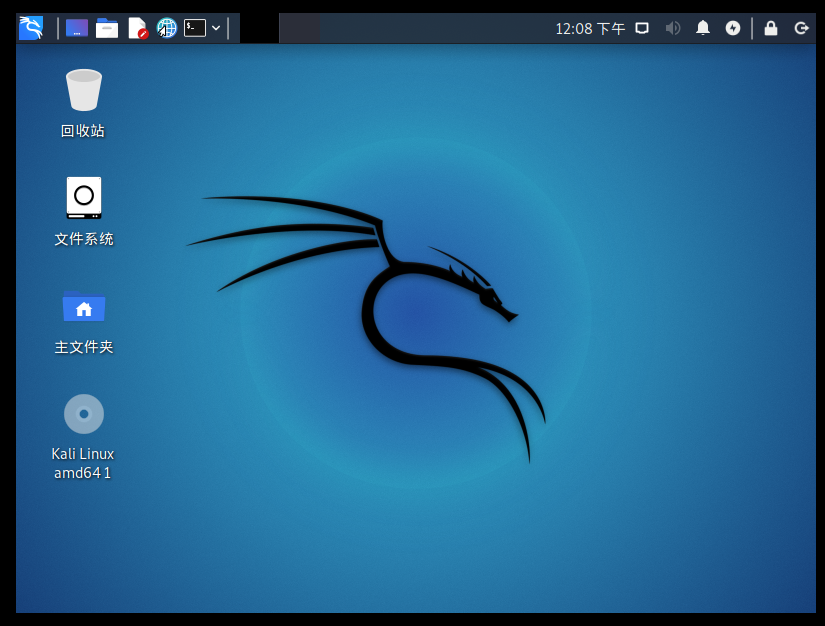Click the show desktop panel icon
The height and width of the screenshot is (626, 825).
point(77,28)
